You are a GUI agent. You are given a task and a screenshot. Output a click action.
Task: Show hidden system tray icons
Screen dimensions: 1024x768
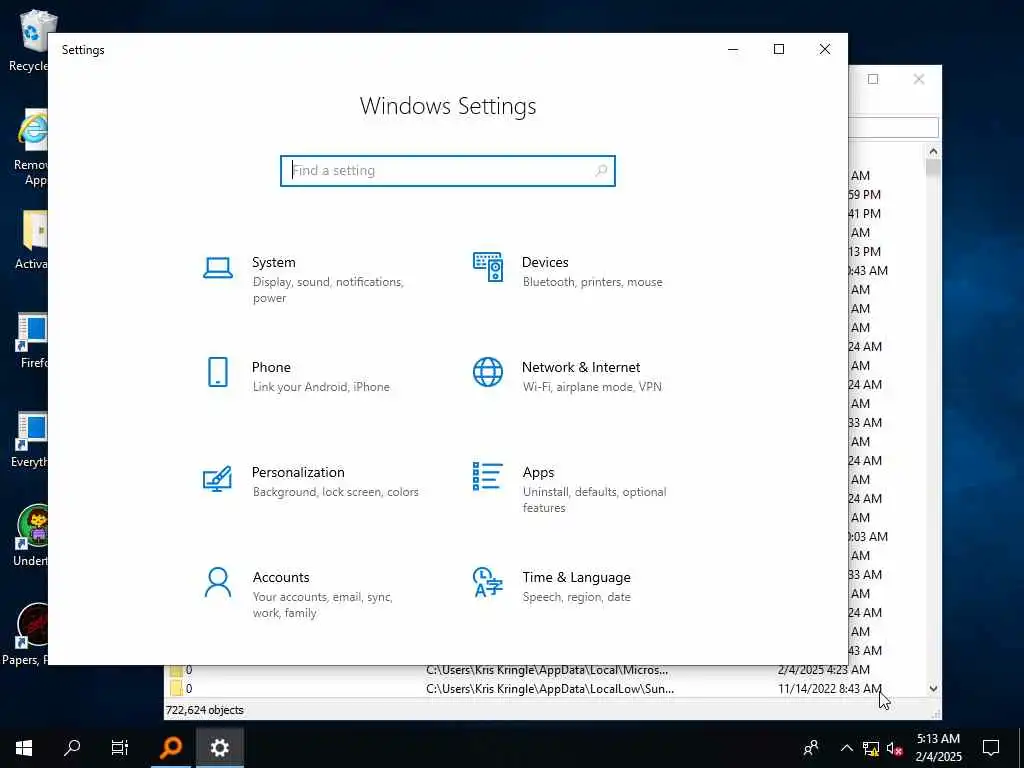coord(846,748)
